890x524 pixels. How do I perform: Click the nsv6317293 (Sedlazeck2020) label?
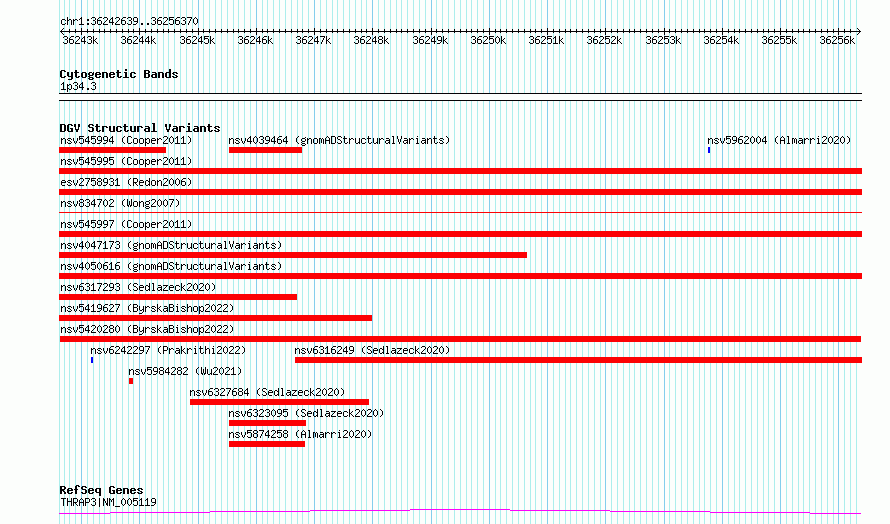pyautogui.click(x=138, y=287)
